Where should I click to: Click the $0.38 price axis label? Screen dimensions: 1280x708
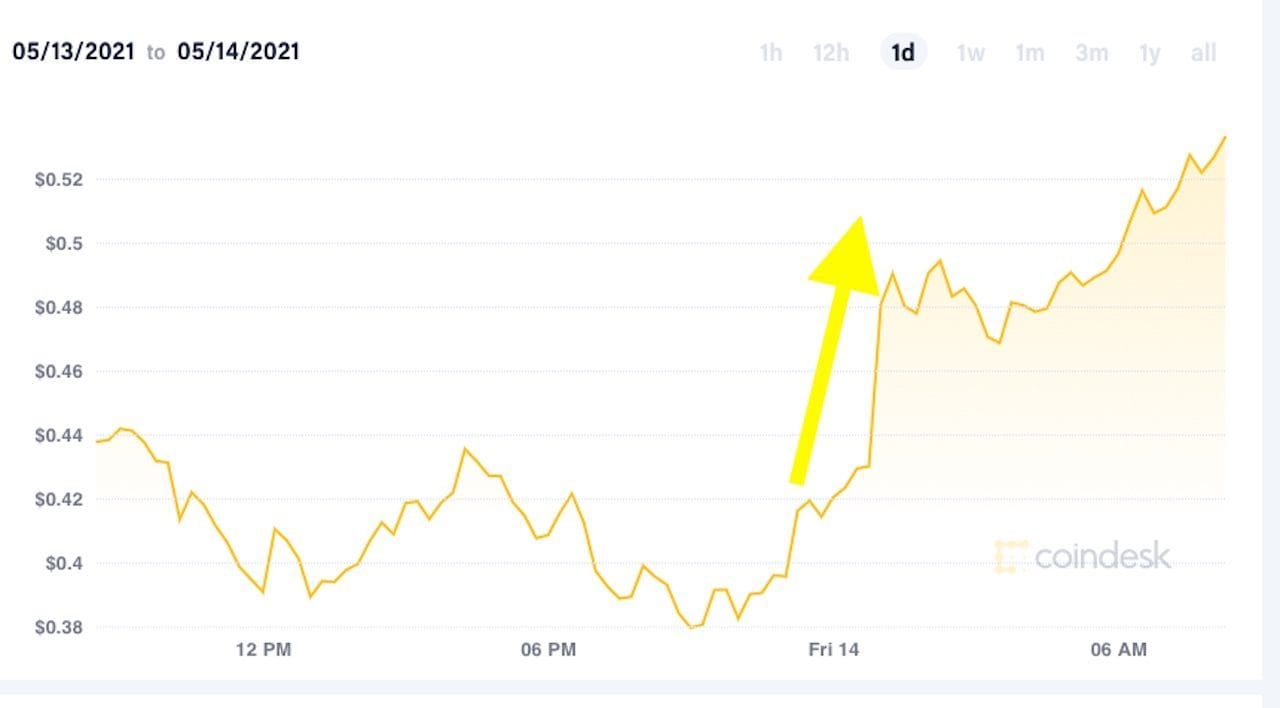(59, 628)
